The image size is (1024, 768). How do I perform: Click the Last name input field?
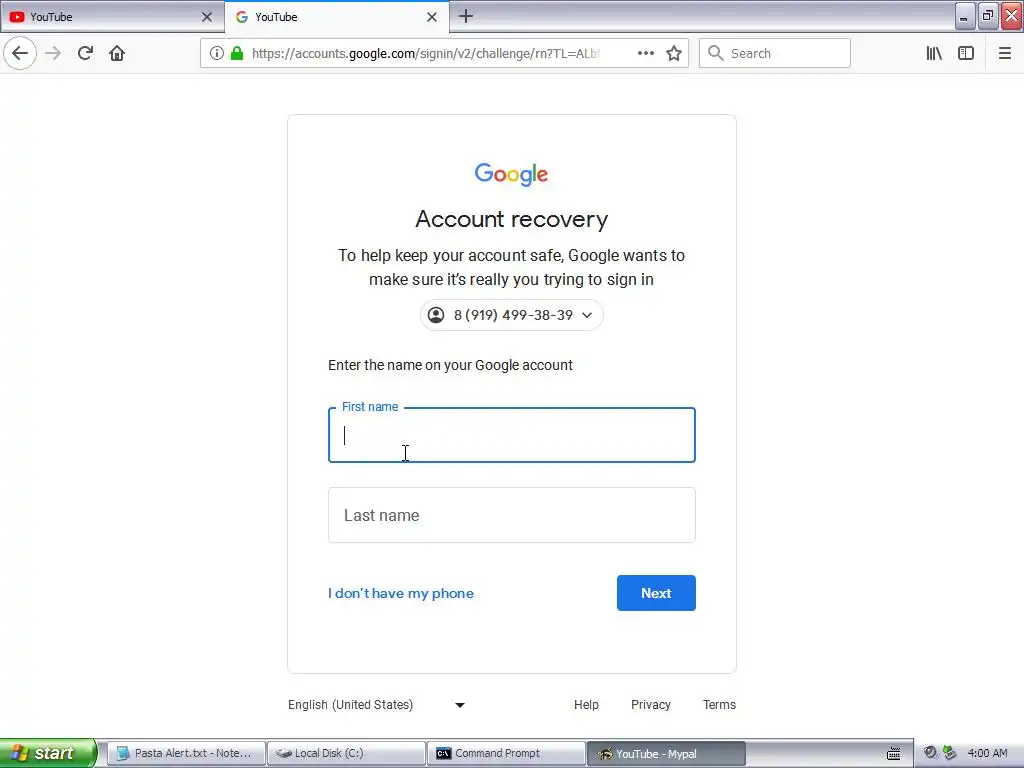click(511, 515)
